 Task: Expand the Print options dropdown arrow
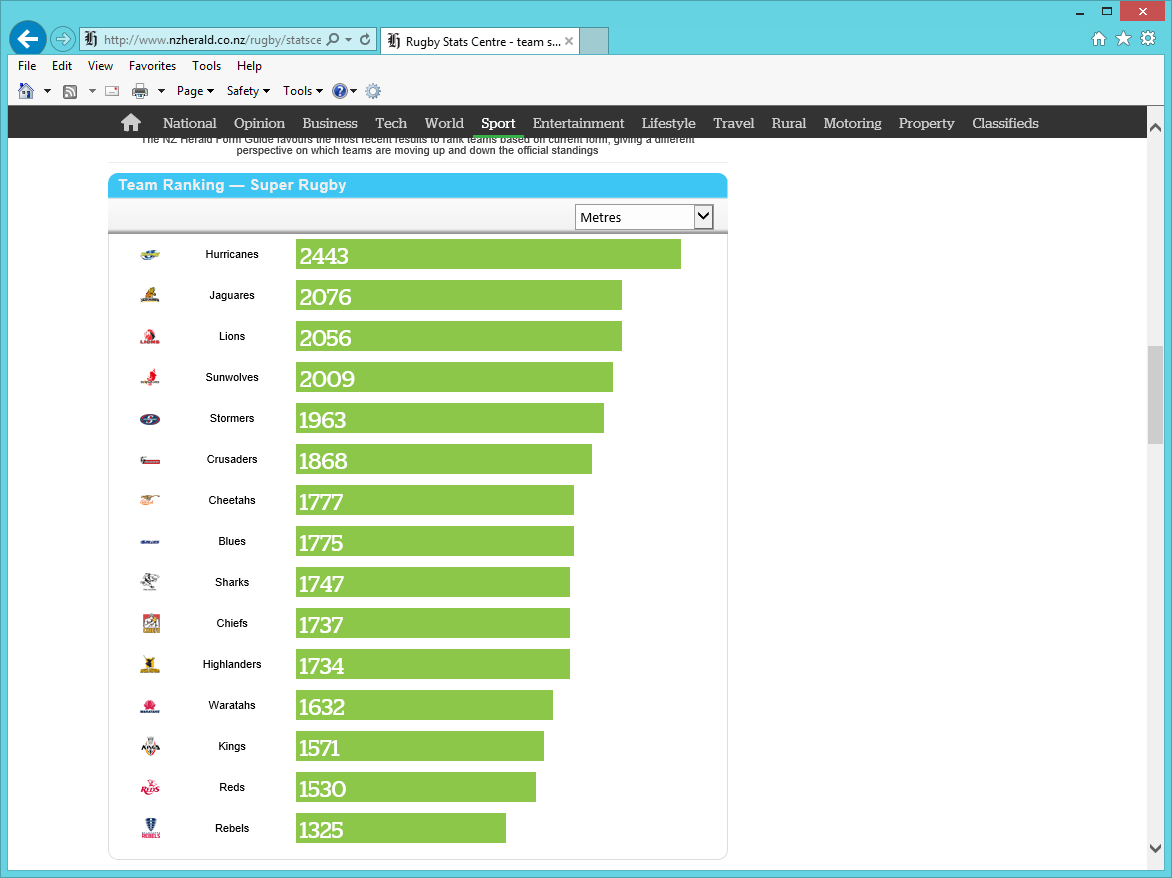(x=161, y=91)
